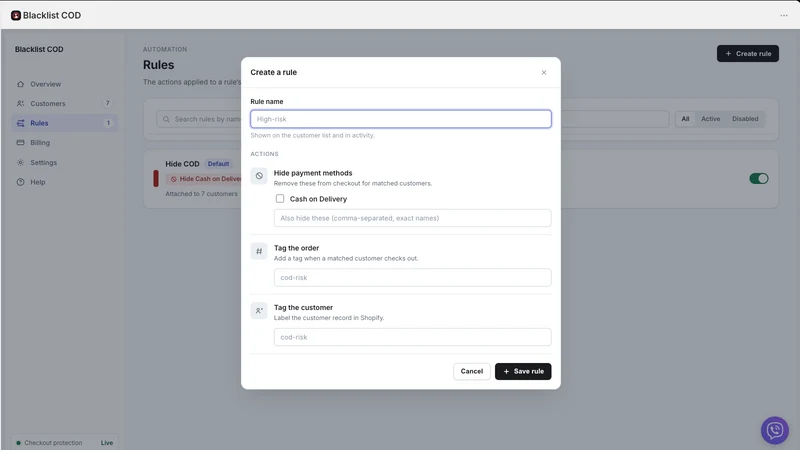Select the Disabled filter tab
The image size is (800, 450).
click(745, 119)
